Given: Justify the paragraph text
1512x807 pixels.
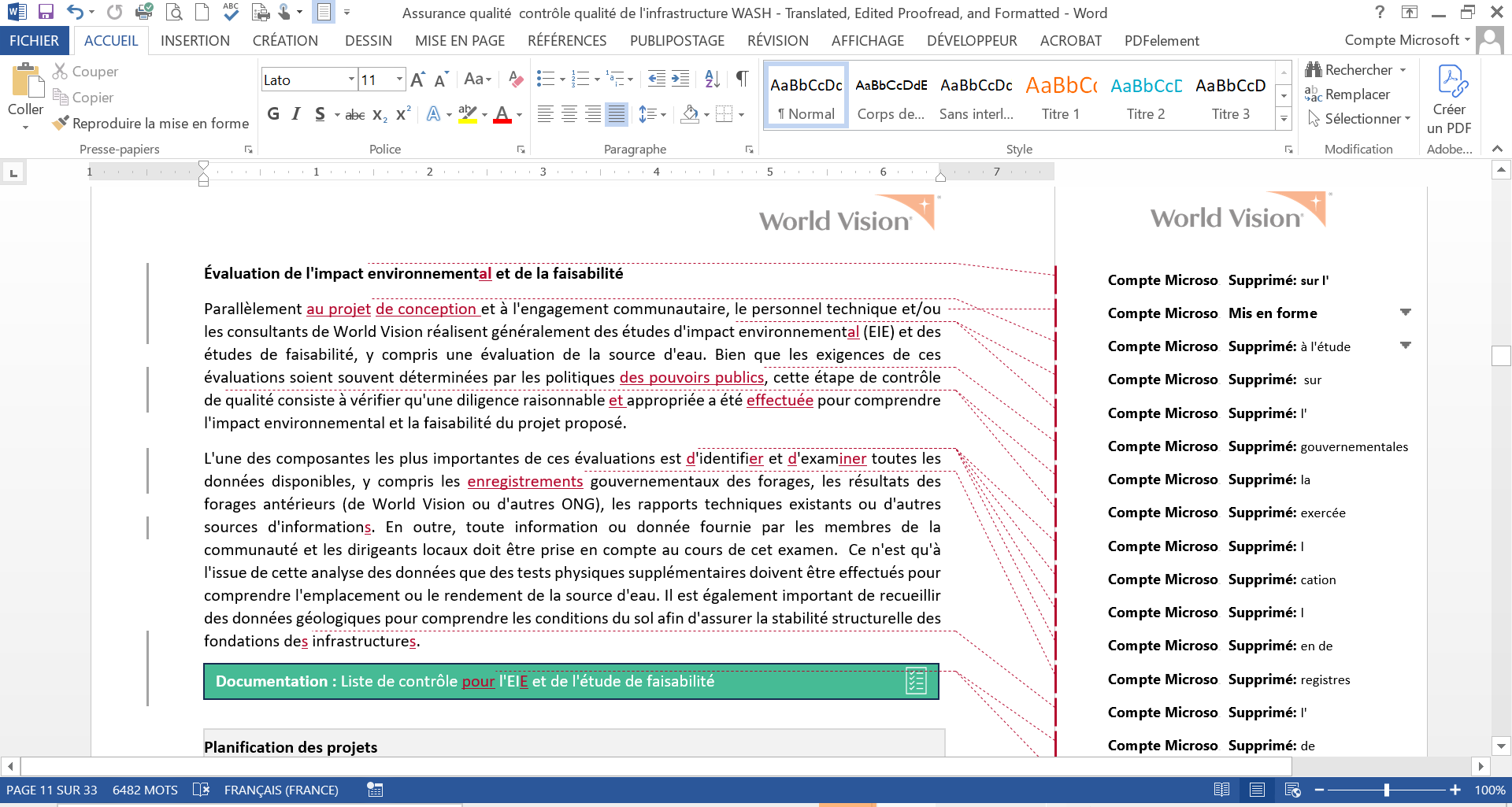Looking at the screenshot, I should pyautogui.click(x=617, y=114).
